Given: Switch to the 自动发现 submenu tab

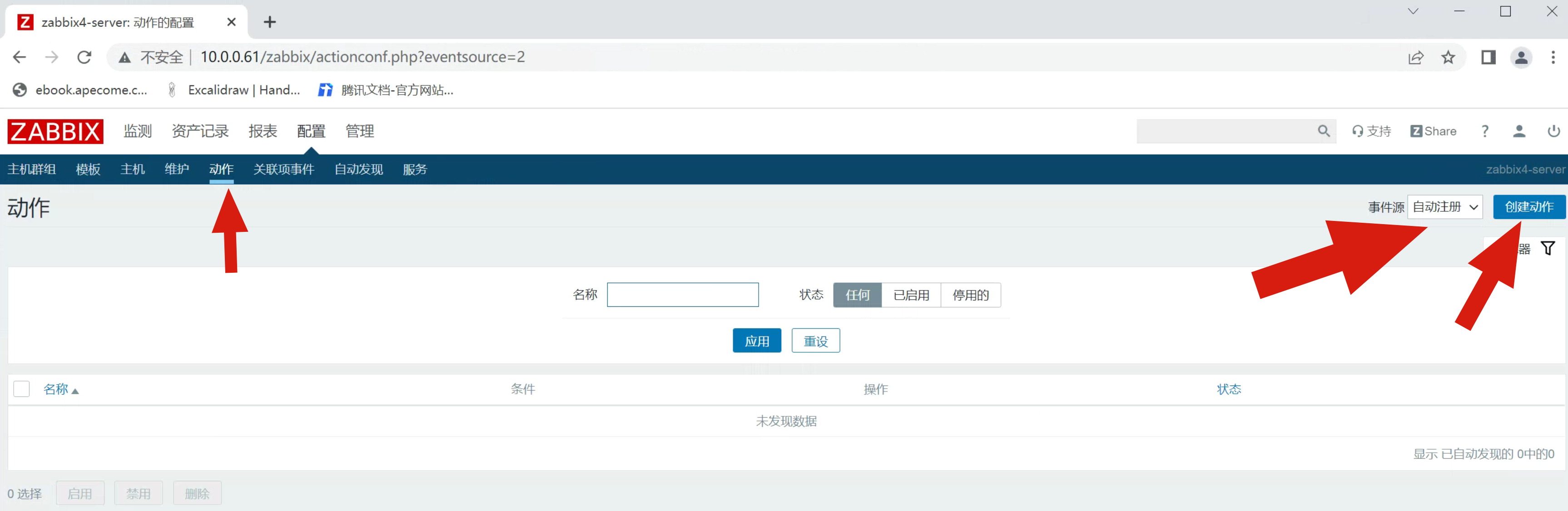Looking at the screenshot, I should pos(358,169).
